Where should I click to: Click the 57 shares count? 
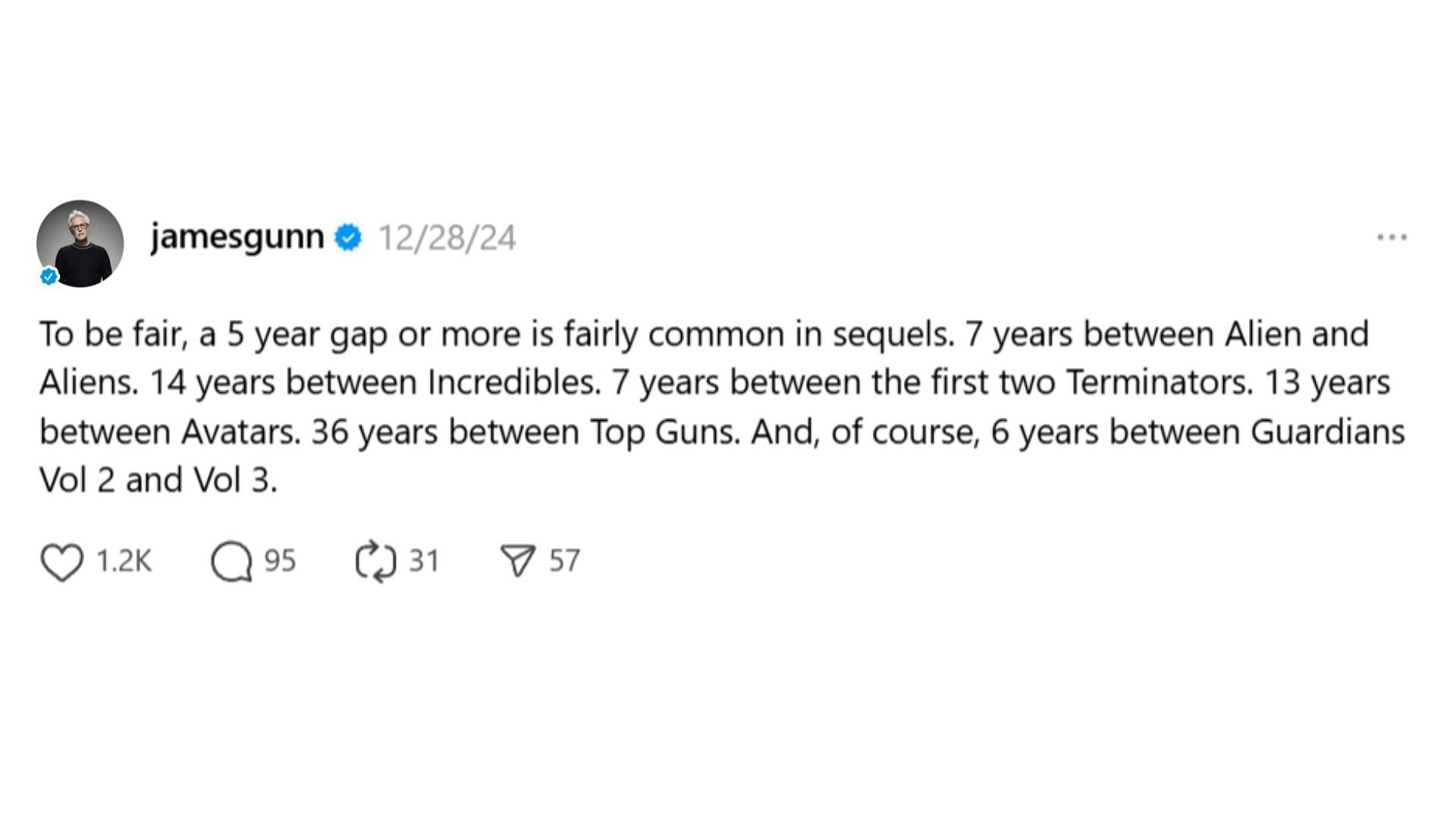565,561
